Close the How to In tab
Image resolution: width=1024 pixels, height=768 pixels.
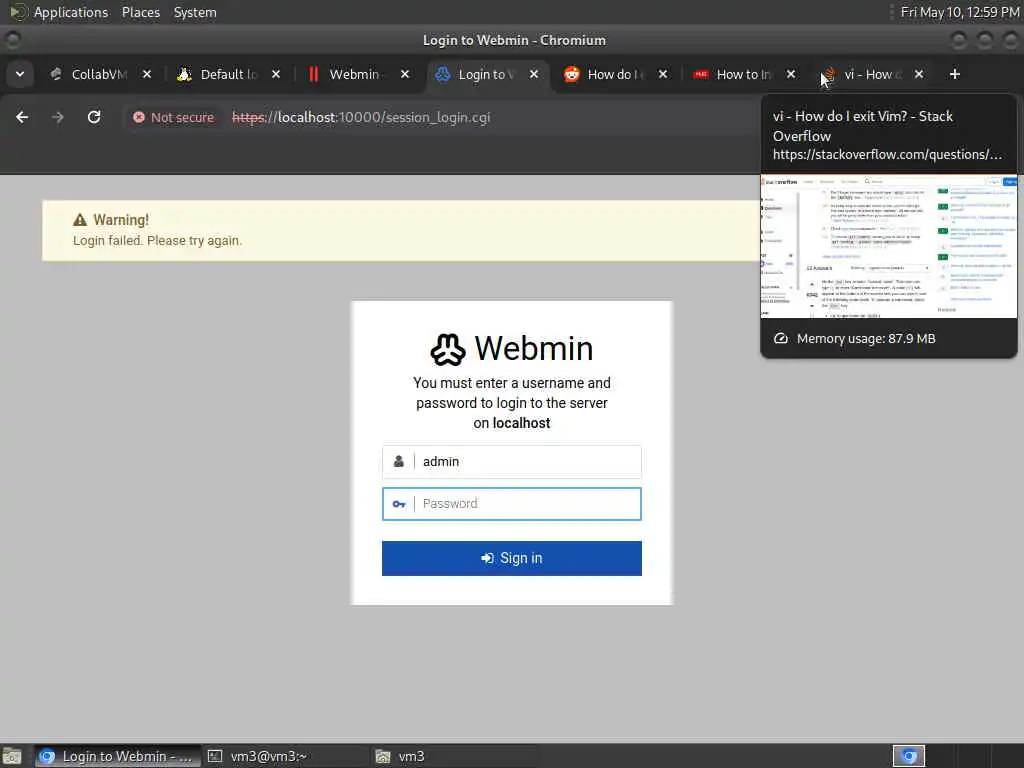click(x=791, y=74)
